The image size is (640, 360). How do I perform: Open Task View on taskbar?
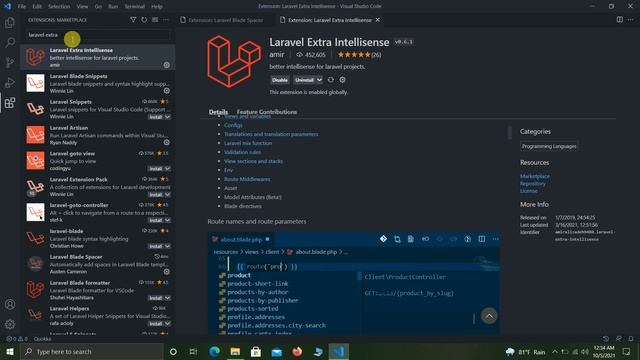point(193,351)
